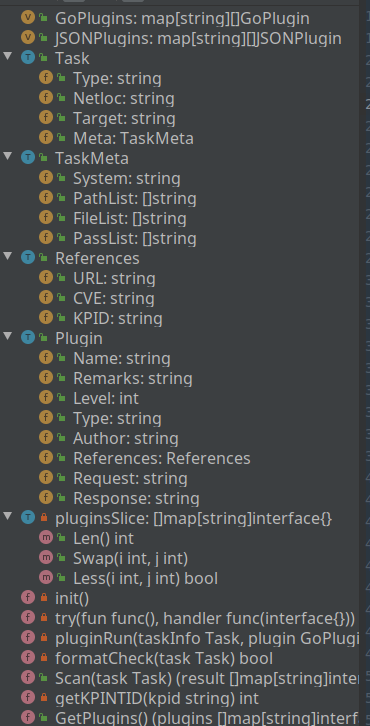Image resolution: width=370 pixels, height=726 pixels.
Task: Select the getKPINTID(kpid string) int function
Action: tap(157, 698)
